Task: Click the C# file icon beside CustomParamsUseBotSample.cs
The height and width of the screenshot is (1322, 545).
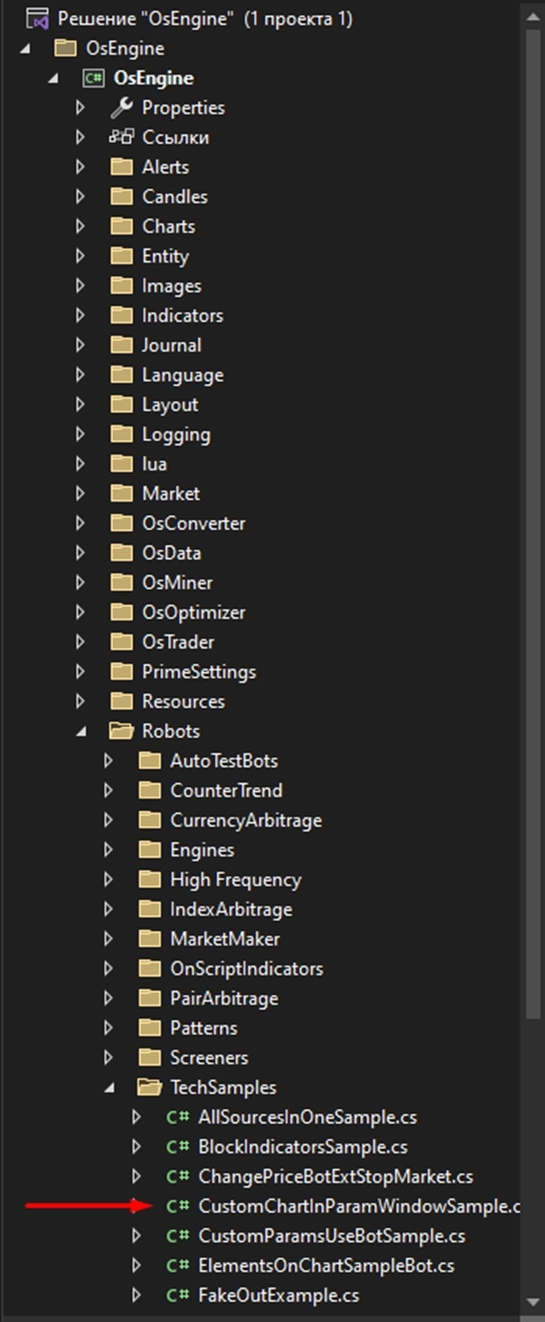Action: [x=178, y=1236]
